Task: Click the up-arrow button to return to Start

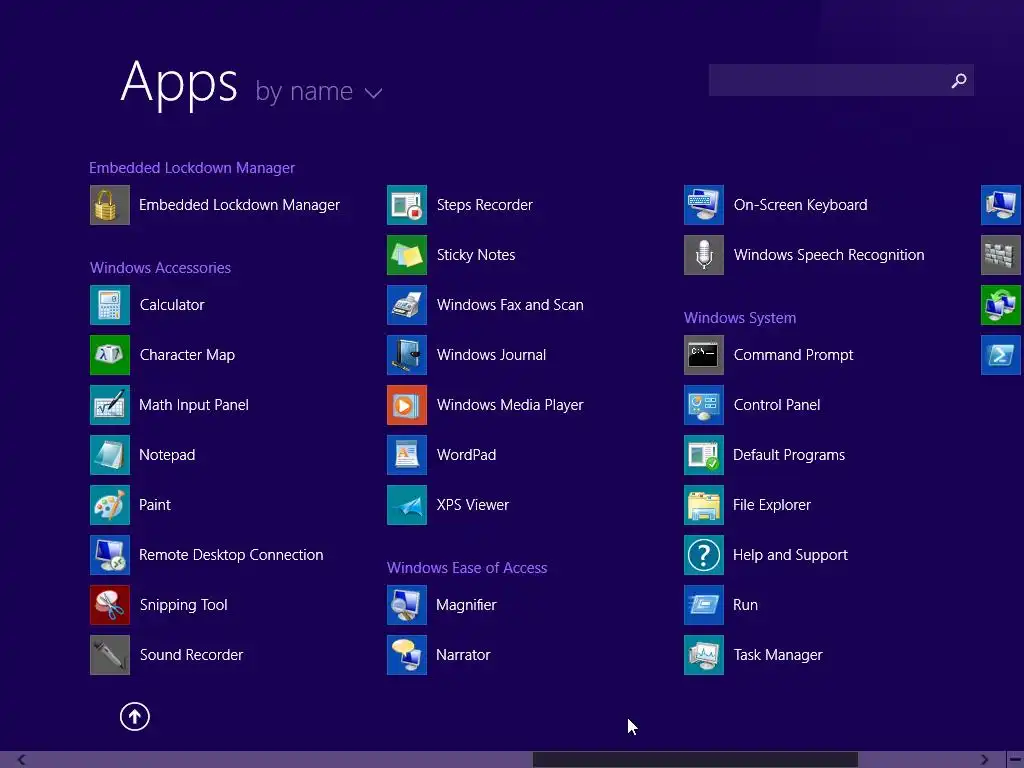Action: [135, 716]
